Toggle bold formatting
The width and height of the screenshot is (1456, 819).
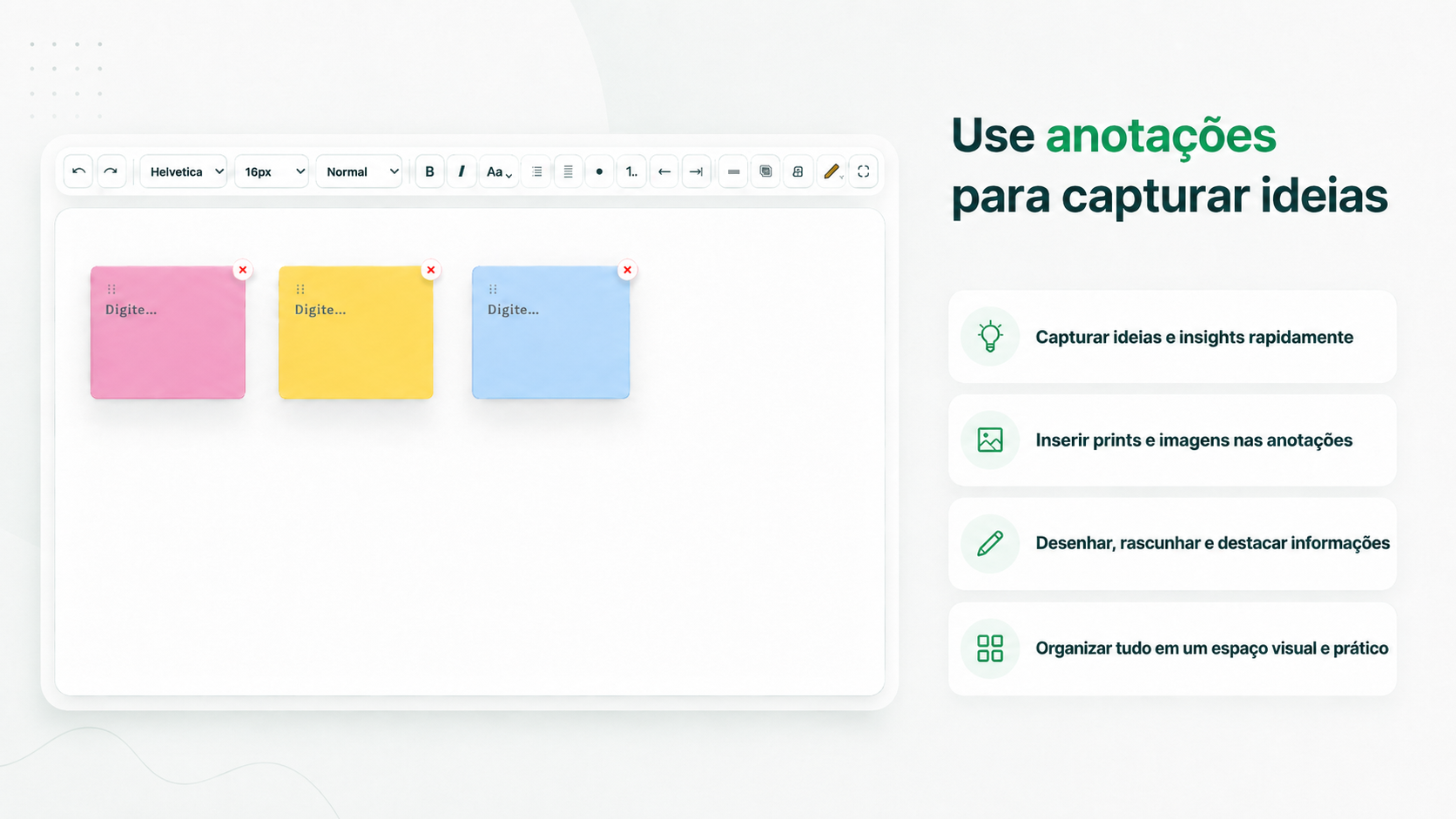(x=429, y=171)
